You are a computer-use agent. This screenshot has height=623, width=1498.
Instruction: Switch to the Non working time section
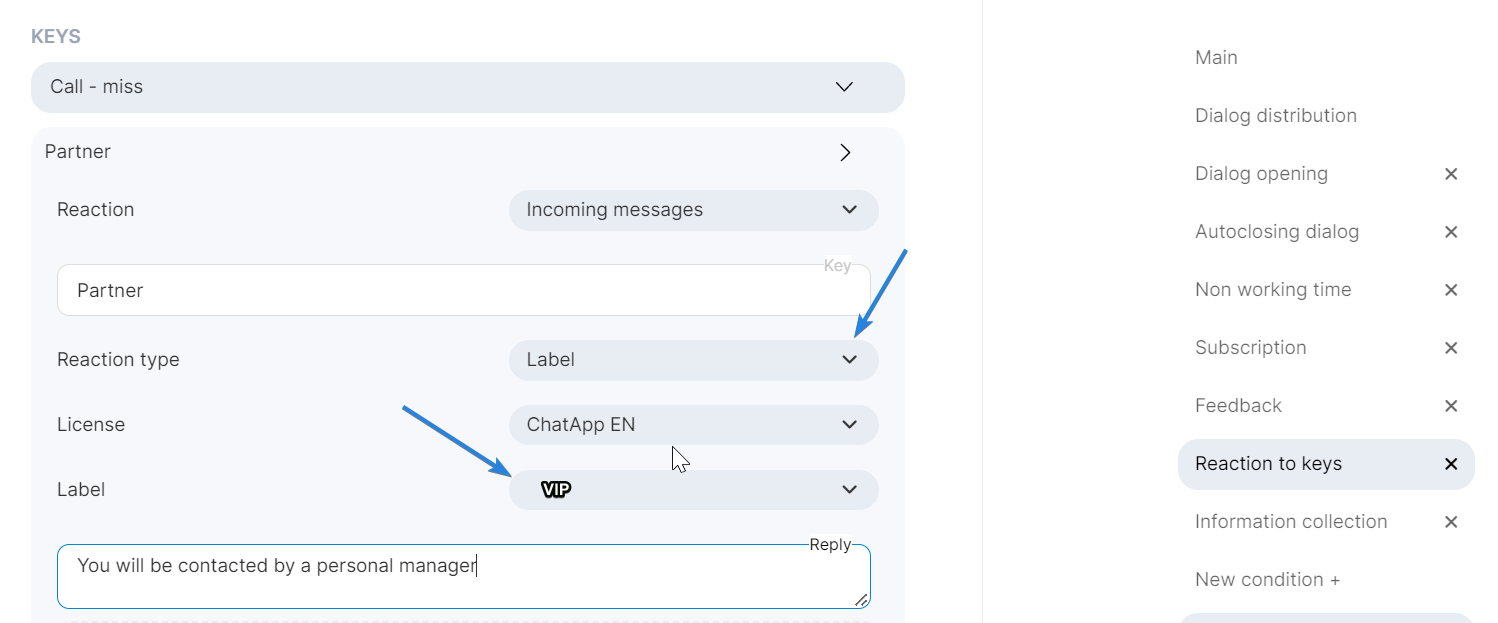(x=1272, y=290)
